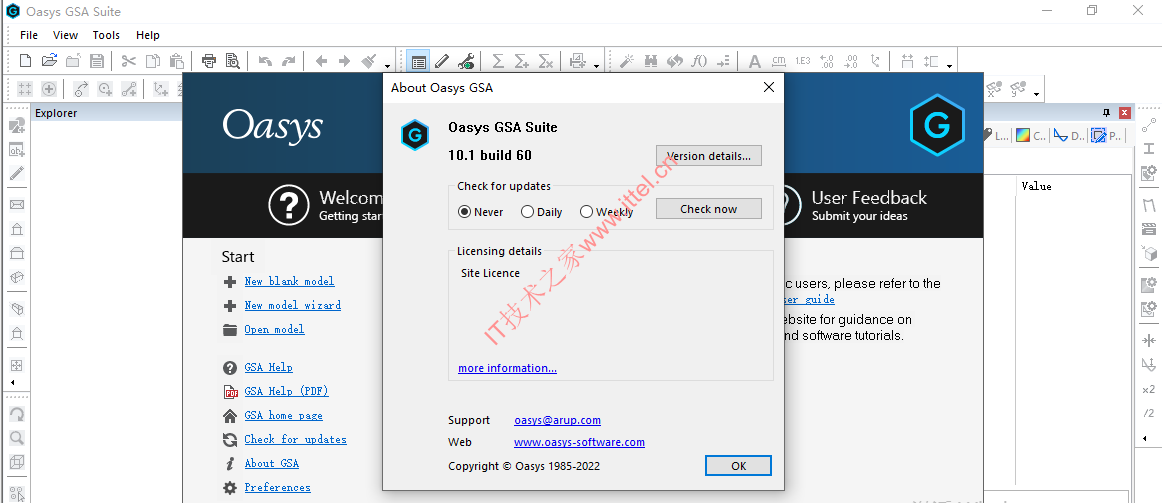Switch to the C... tab with color gradient icon
Viewport: 1162px width, 503px height.
(x=1031, y=136)
